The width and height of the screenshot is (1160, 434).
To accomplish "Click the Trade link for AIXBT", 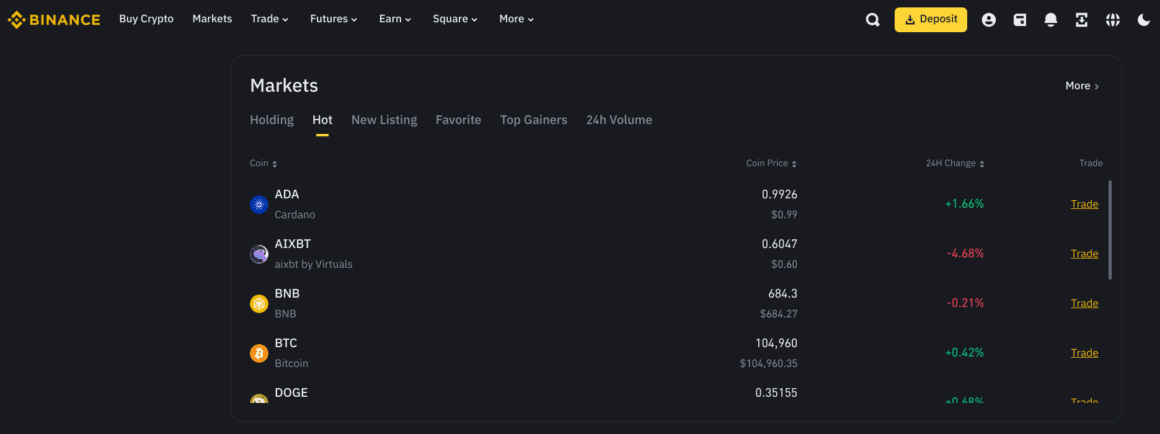I will pos(1085,254).
